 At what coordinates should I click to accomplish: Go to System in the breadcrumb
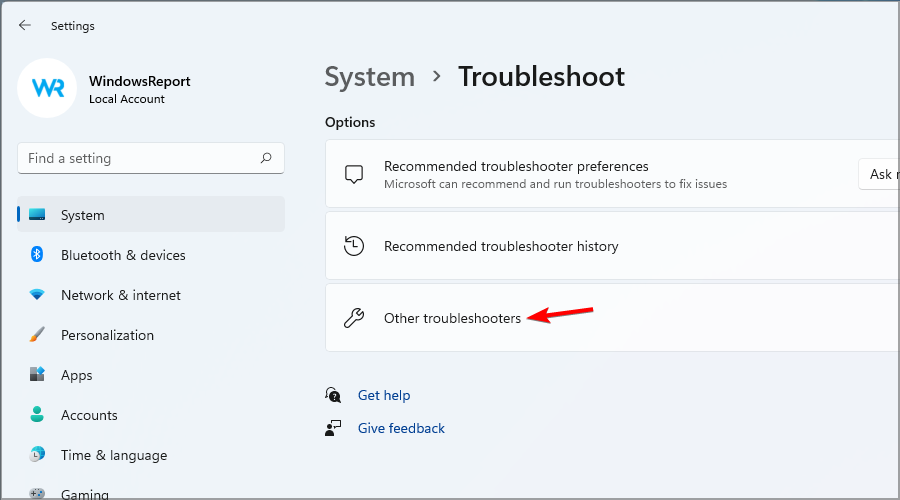pyautogui.click(x=369, y=77)
